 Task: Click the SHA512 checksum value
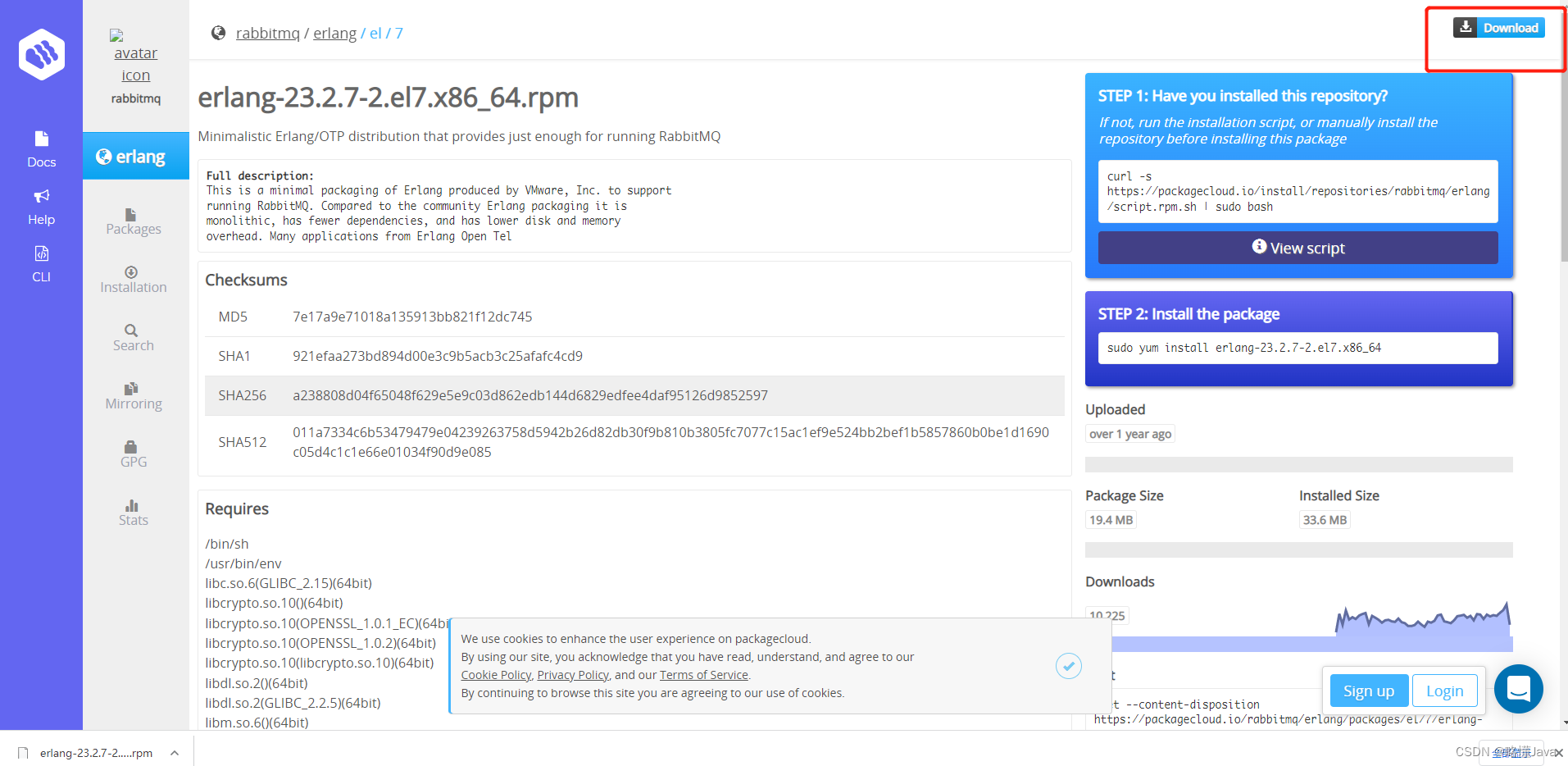point(670,442)
